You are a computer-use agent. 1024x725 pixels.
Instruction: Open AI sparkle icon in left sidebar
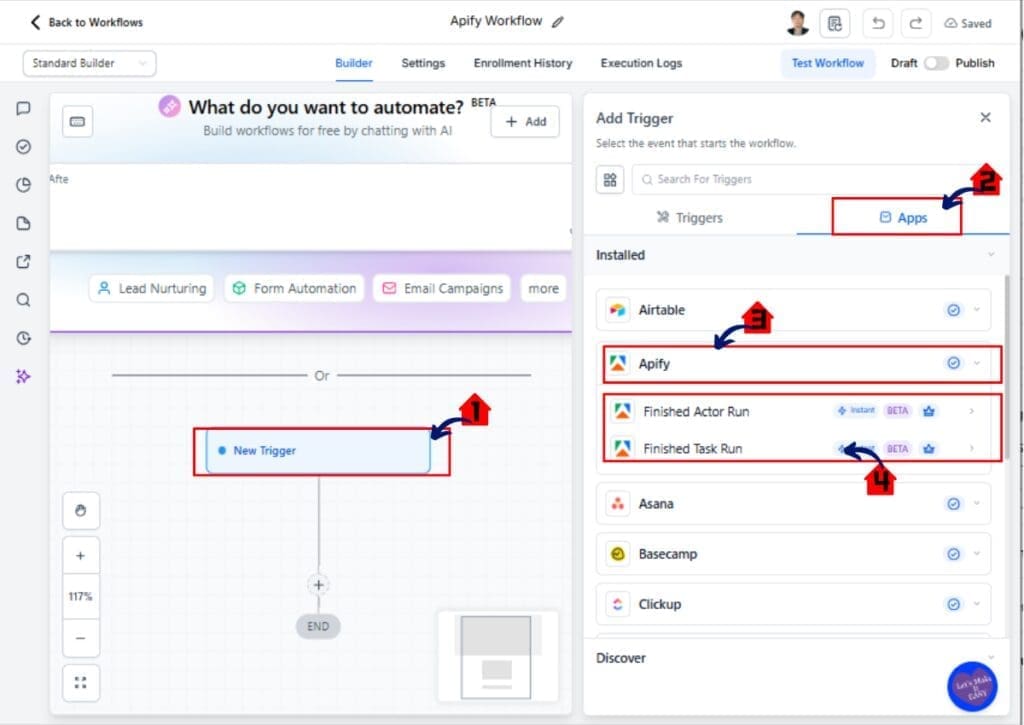[x=24, y=376]
